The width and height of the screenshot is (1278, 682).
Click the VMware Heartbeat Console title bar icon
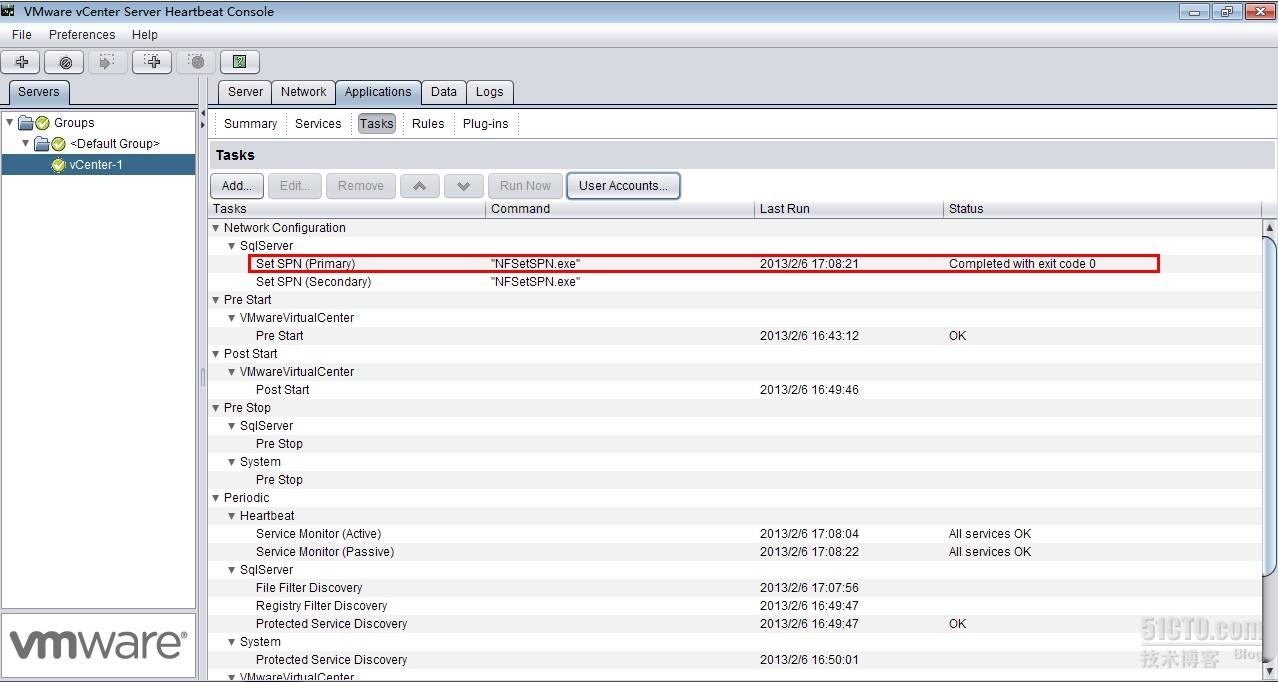8,12
